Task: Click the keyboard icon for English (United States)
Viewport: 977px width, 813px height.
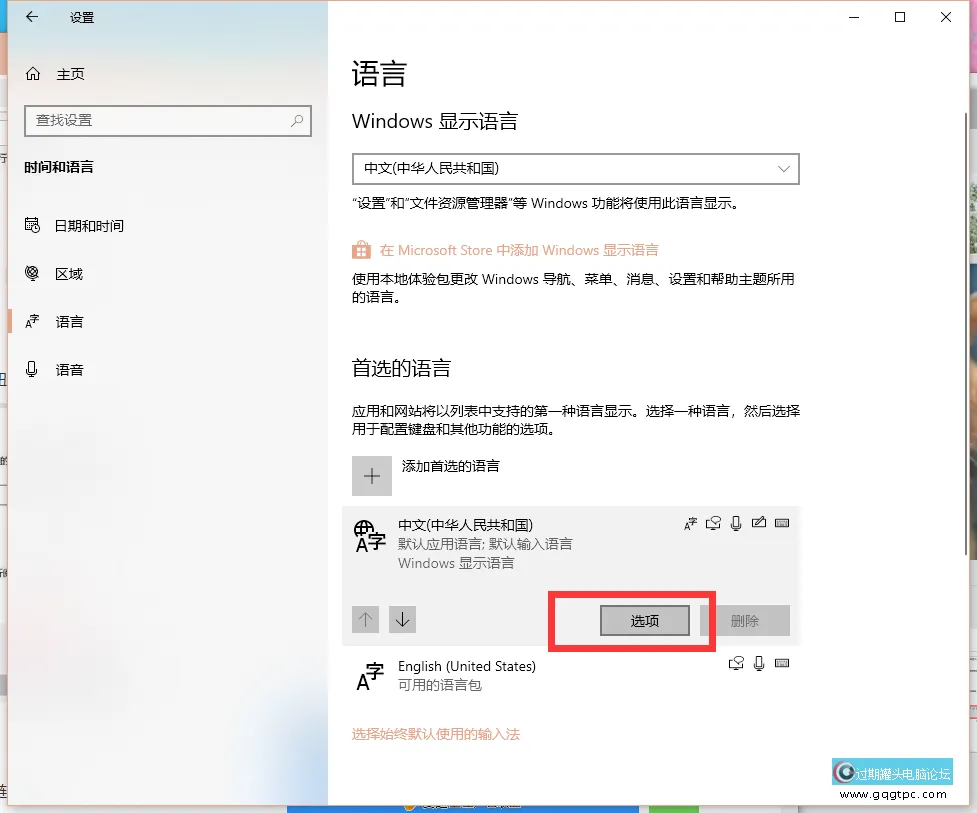Action: point(781,663)
